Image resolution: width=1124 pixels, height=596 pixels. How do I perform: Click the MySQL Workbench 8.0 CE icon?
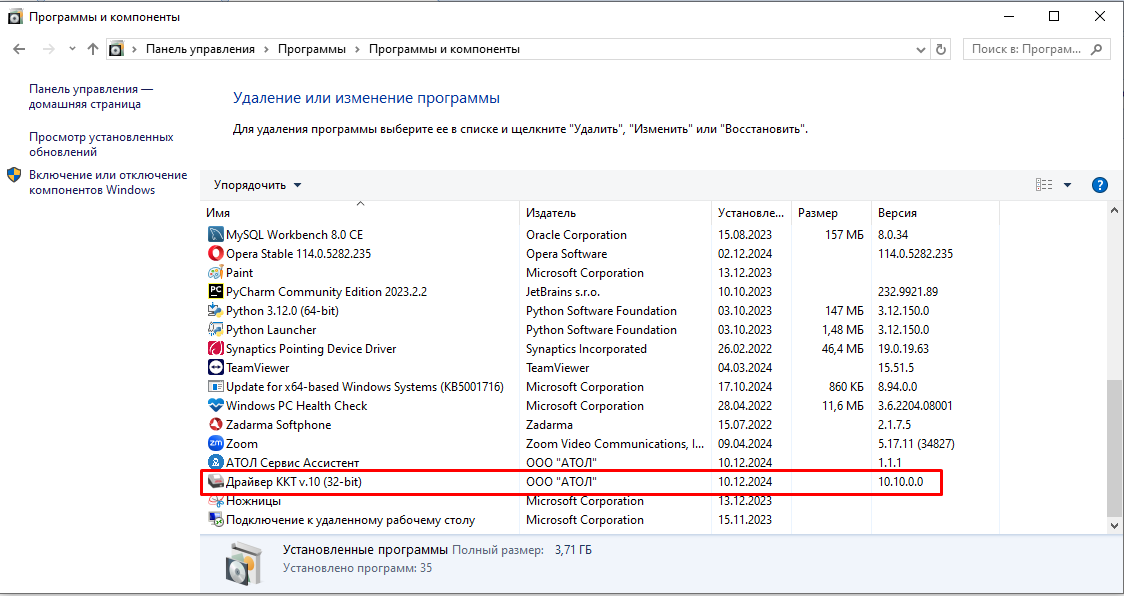click(215, 235)
